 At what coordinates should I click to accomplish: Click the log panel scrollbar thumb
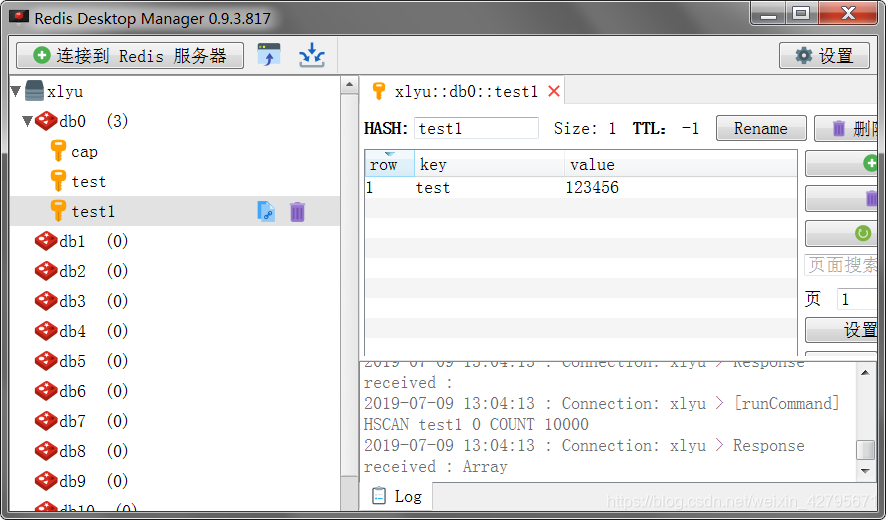865,449
